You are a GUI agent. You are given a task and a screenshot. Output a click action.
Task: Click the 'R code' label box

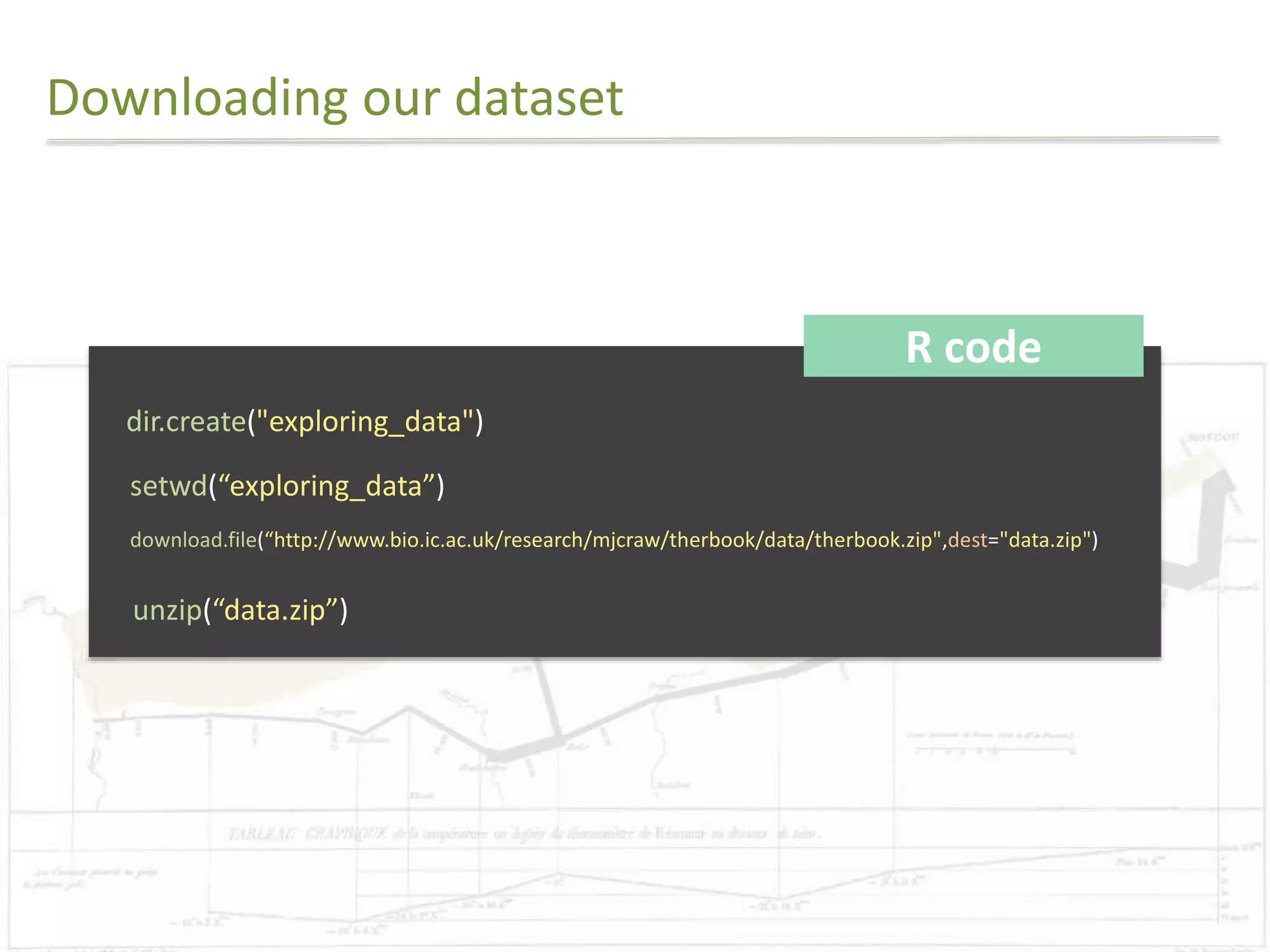(973, 346)
